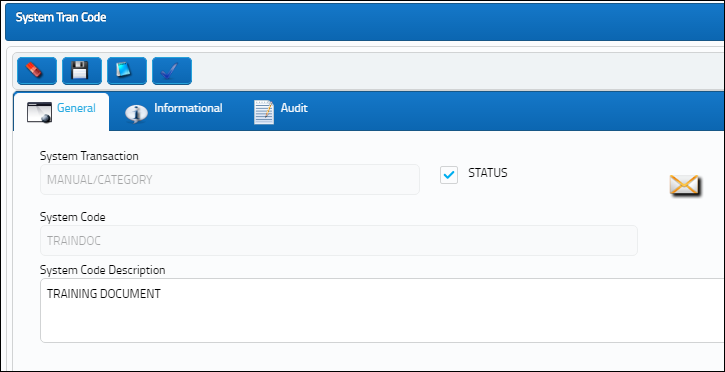
Task: Focus the TRAINING DOCUMENT description text area
Action: click(382, 311)
